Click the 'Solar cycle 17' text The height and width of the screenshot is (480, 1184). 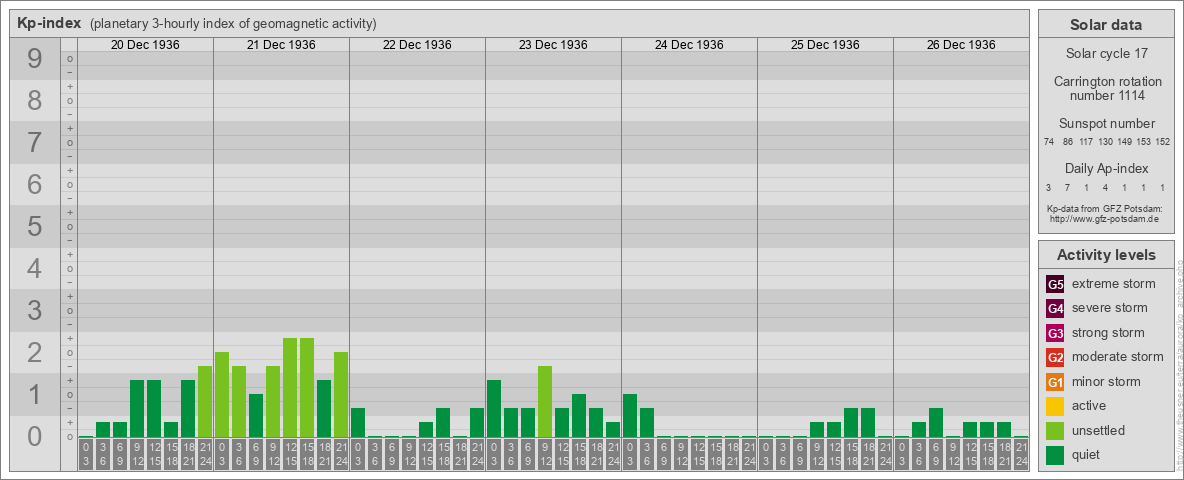pyautogui.click(x=1106, y=54)
